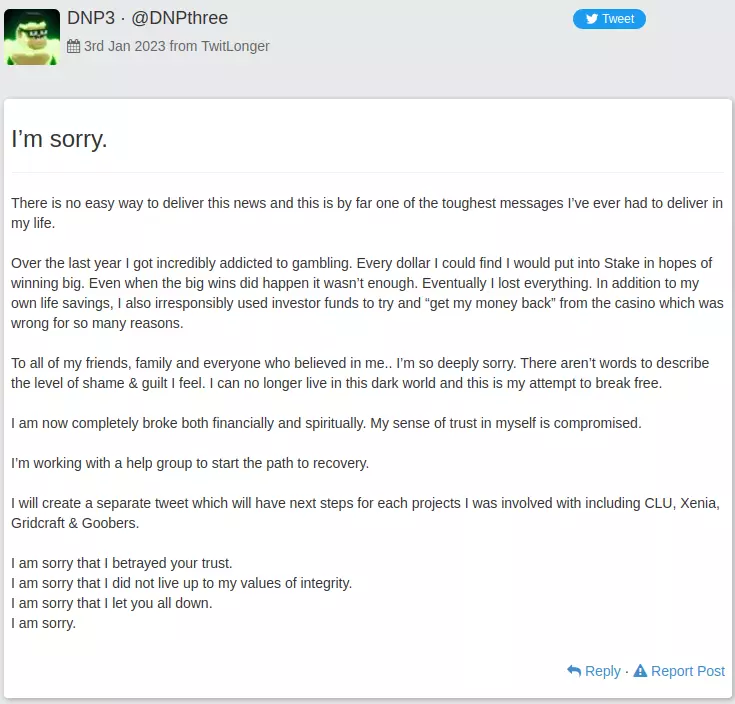Open the DNP3 display name
Viewport: 735px width, 704px height.
click(x=91, y=18)
